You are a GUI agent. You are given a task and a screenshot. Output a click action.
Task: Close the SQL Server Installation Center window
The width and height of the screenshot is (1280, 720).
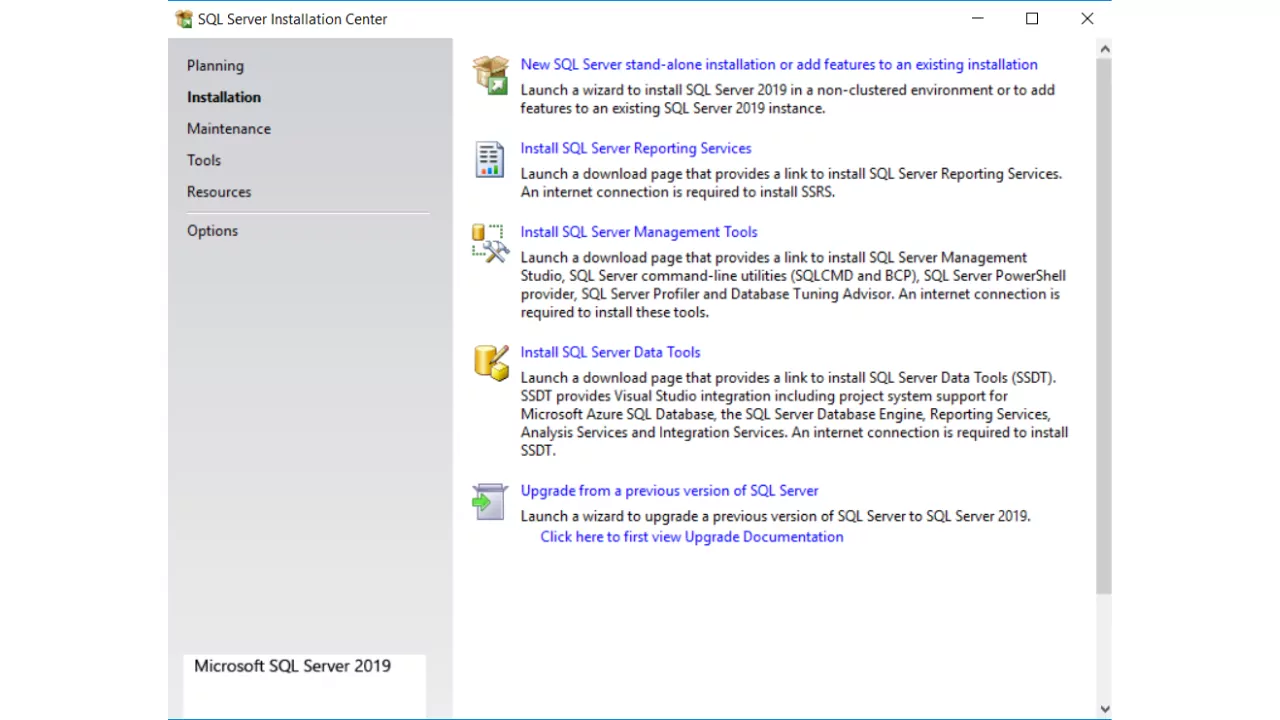[1087, 19]
